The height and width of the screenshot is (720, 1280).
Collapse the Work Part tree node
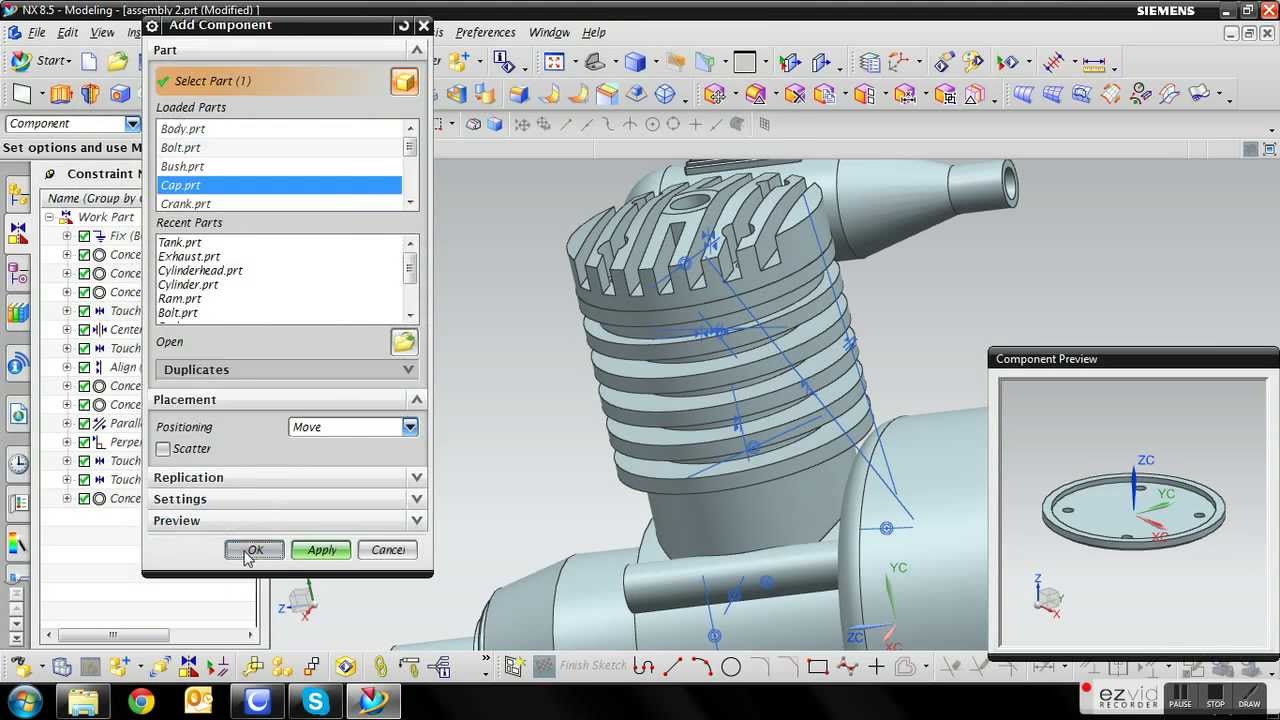49,217
